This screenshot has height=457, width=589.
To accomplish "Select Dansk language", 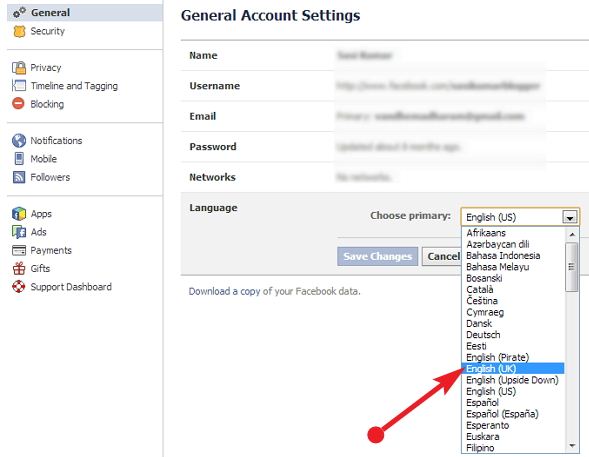I will pyautogui.click(x=512, y=323).
